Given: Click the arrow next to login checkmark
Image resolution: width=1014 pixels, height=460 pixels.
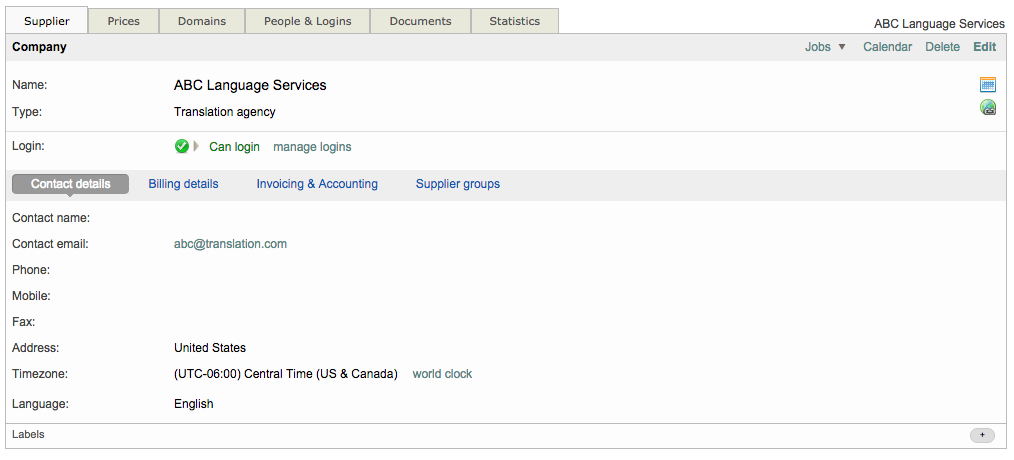Looking at the screenshot, I should pos(196,146).
